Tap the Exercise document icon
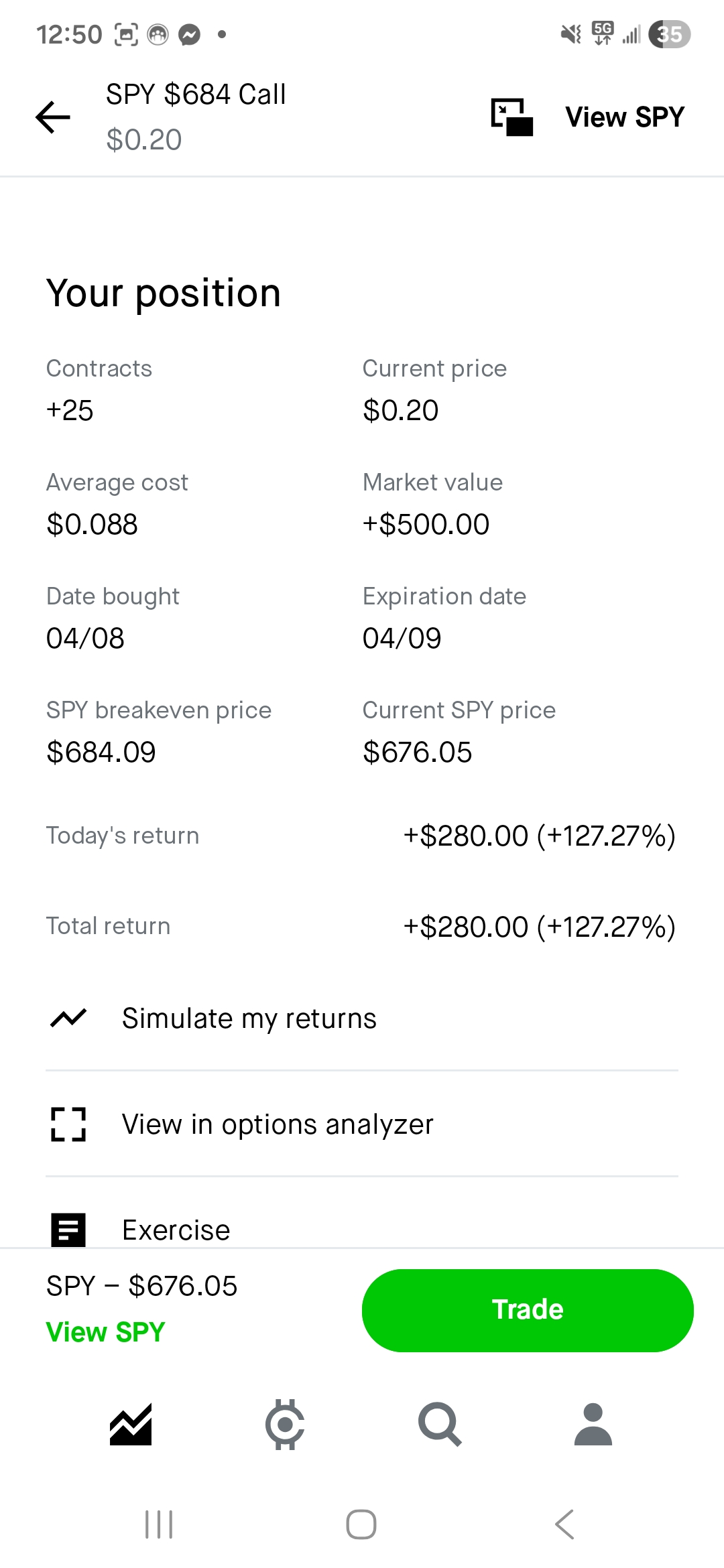 click(68, 1230)
